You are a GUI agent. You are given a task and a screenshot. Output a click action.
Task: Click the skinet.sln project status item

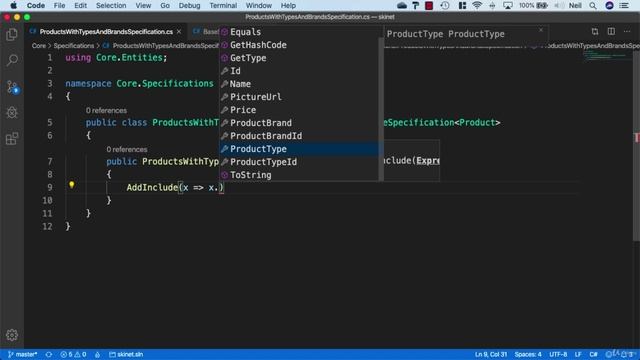[126, 354]
